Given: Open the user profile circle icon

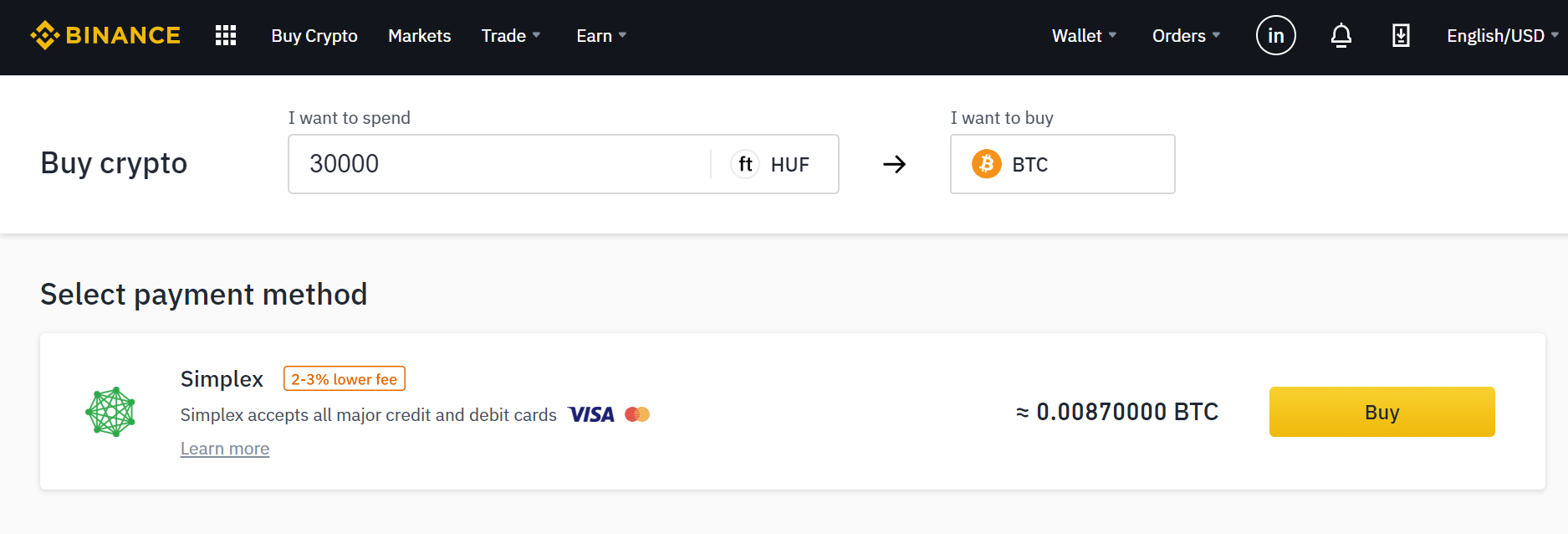Looking at the screenshot, I should (x=1275, y=35).
